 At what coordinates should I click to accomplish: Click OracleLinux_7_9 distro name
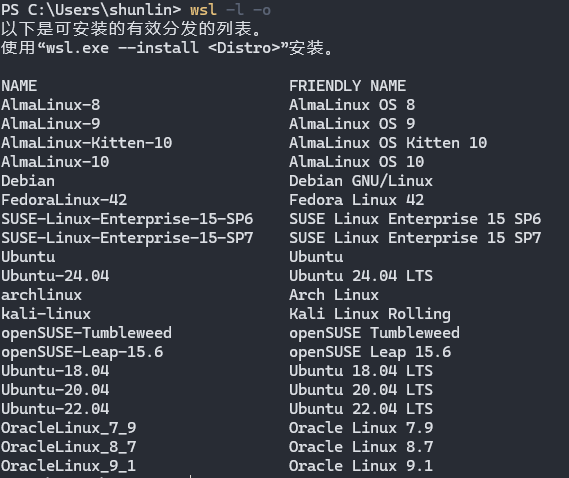point(69,428)
